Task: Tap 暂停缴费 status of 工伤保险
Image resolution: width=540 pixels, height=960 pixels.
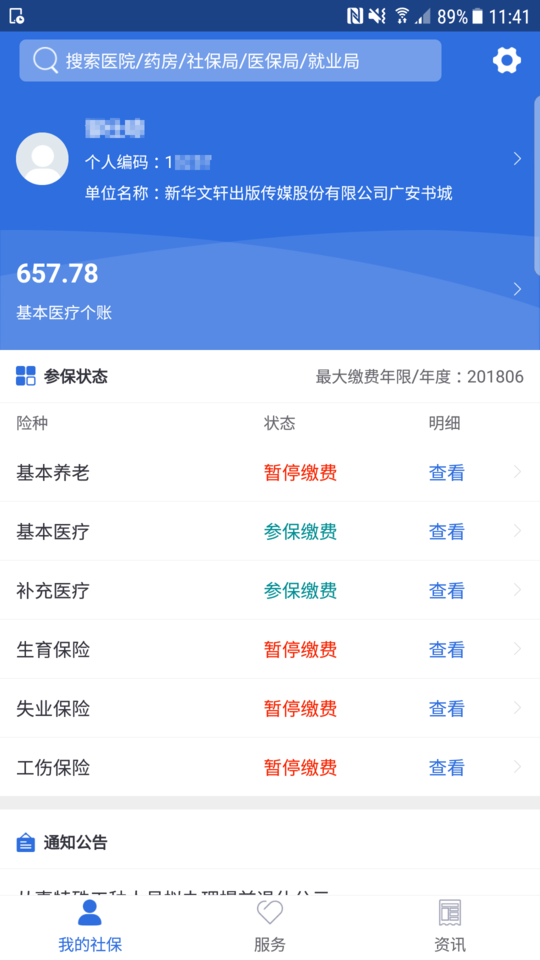Action: [300, 767]
